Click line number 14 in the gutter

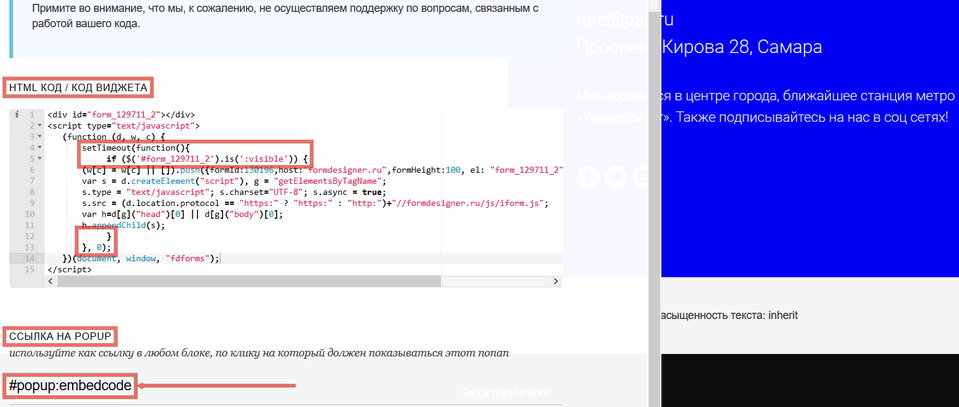click(30, 258)
